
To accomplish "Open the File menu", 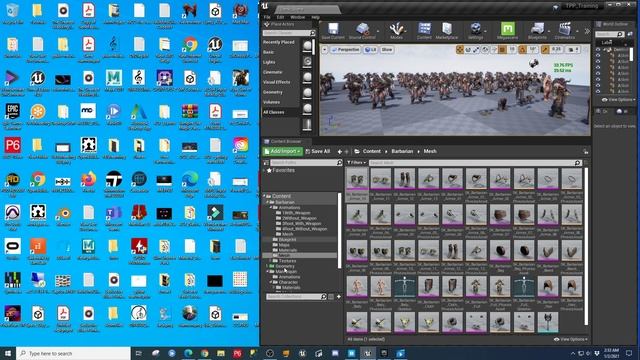I will pyautogui.click(x=267, y=17).
